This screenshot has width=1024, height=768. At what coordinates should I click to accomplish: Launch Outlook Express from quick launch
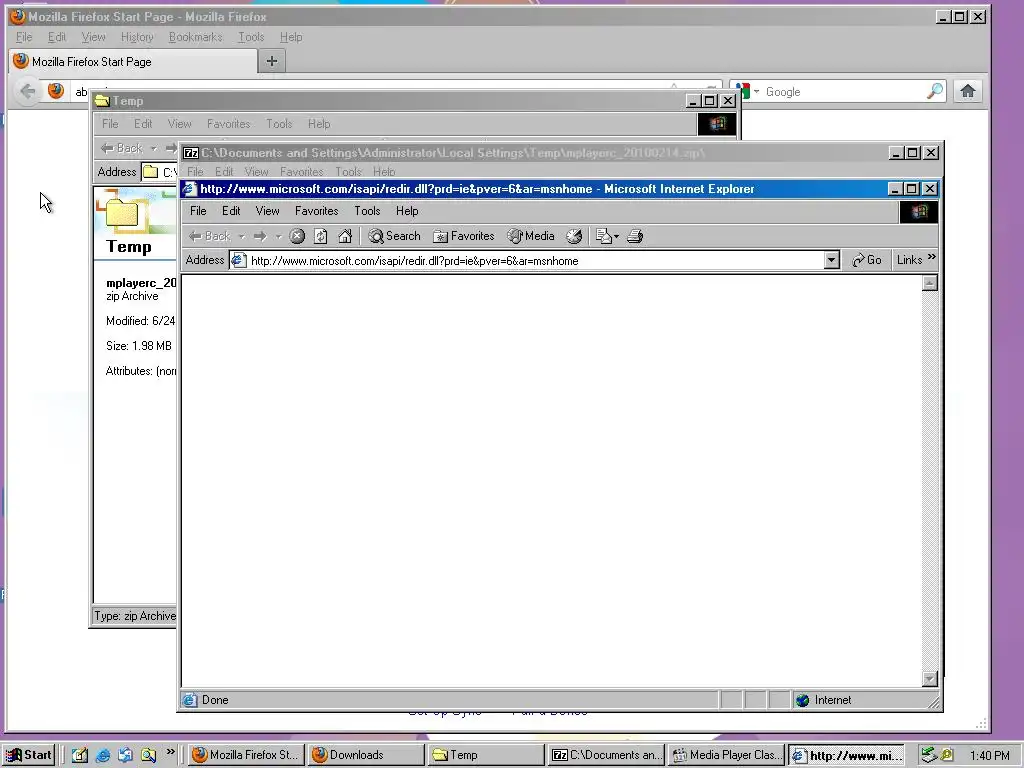point(126,755)
